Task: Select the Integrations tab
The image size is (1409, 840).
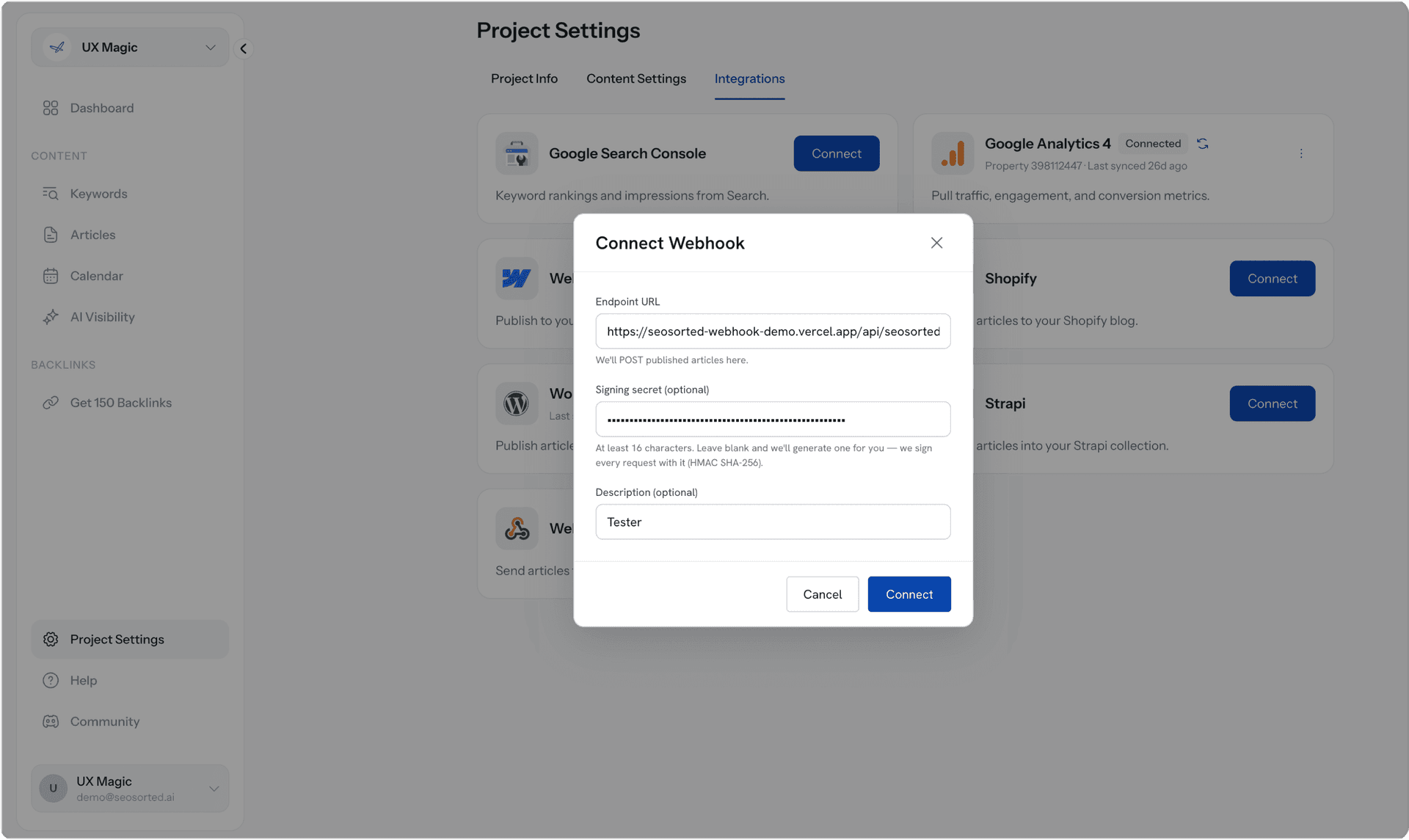Action: pos(749,78)
